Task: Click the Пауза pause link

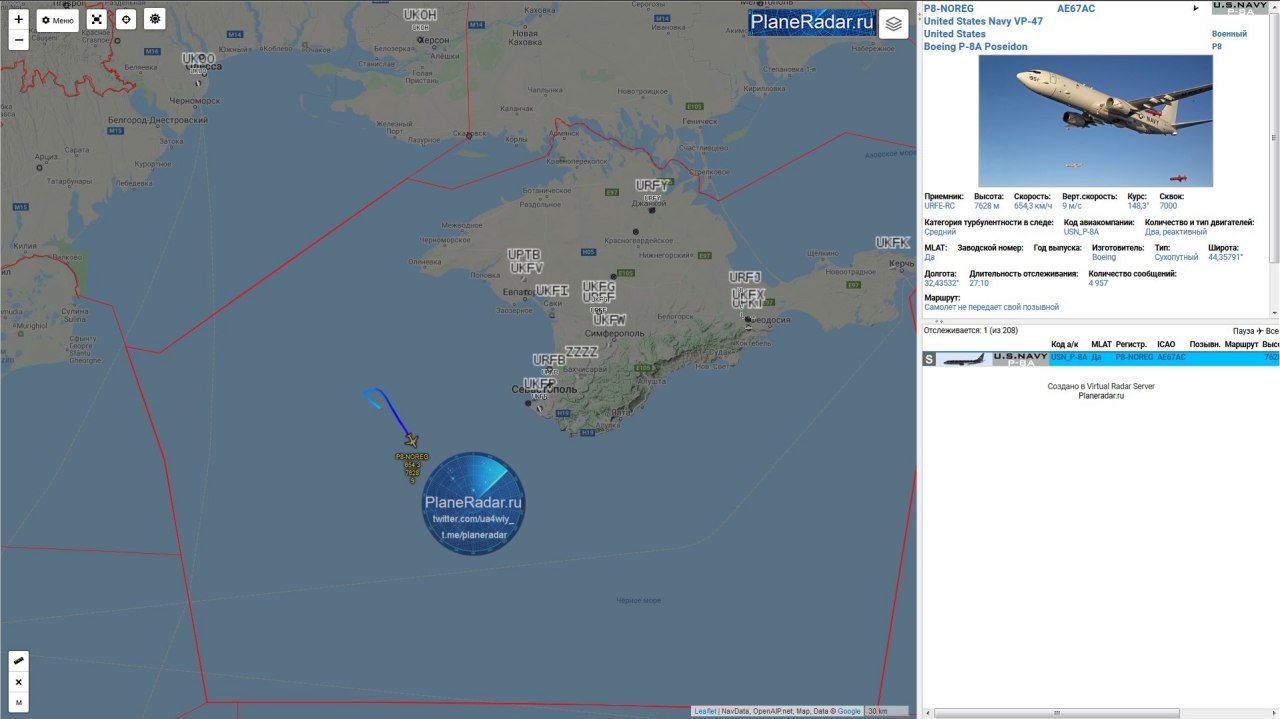Action: pyautogui.click(x=1244, y=331)
